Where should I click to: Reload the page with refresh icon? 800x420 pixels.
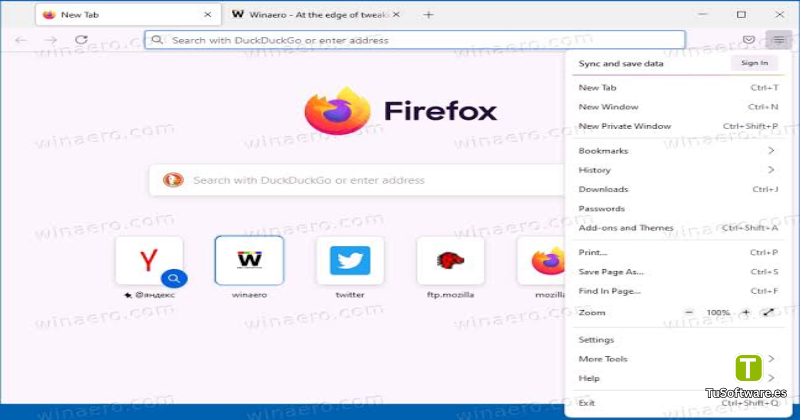point(81,39)
